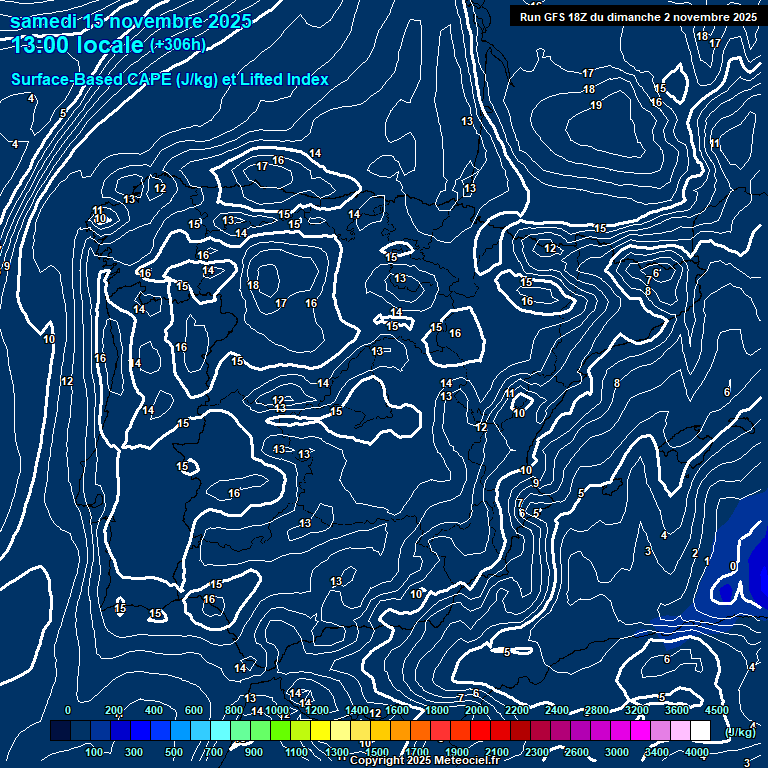The image size is (768, 768).
Task: Click the '400' legend value
Action: (154, 710)
